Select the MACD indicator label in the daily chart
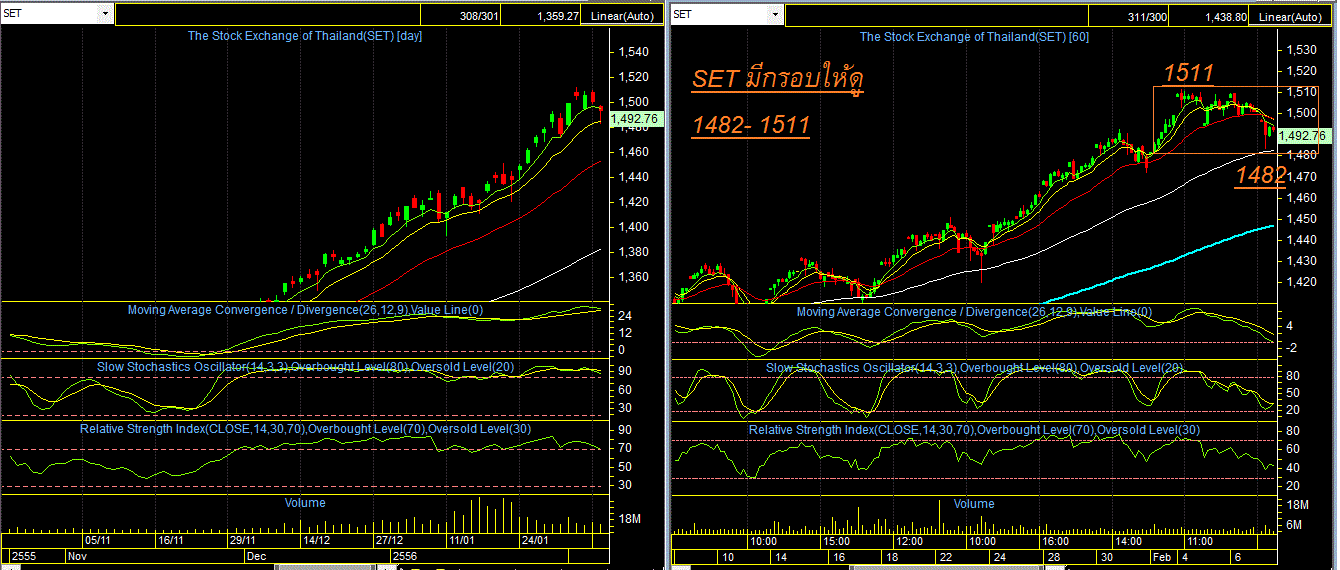The width and height of the screenshot is (1340, 570). (x=305, y=310)
